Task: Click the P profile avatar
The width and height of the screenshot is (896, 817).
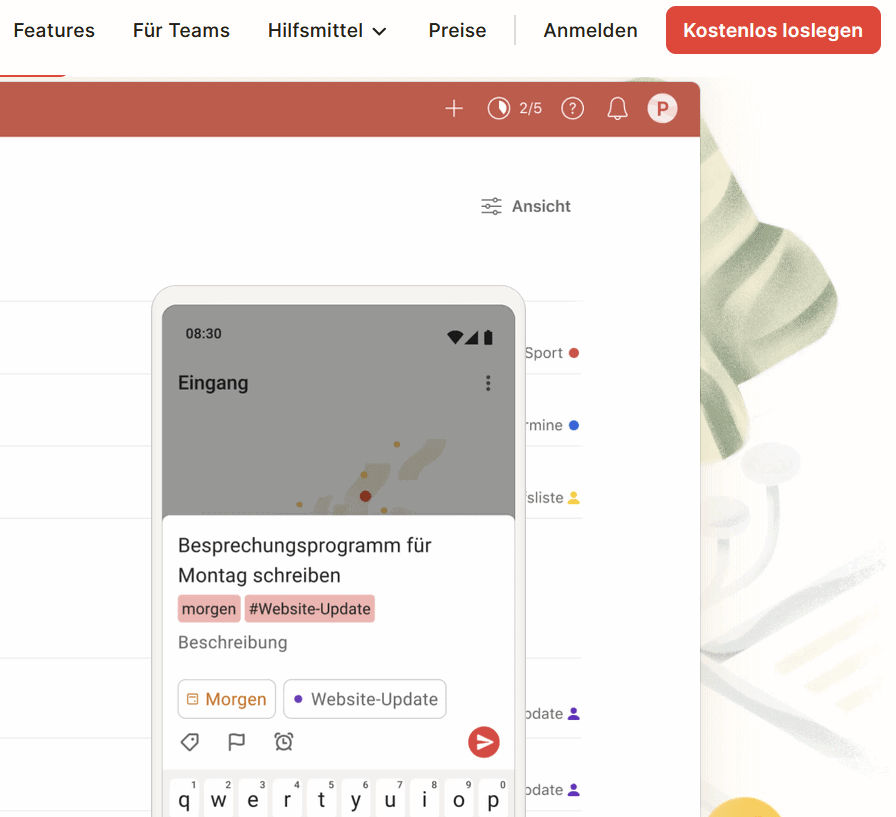Action: pos(662,108)
